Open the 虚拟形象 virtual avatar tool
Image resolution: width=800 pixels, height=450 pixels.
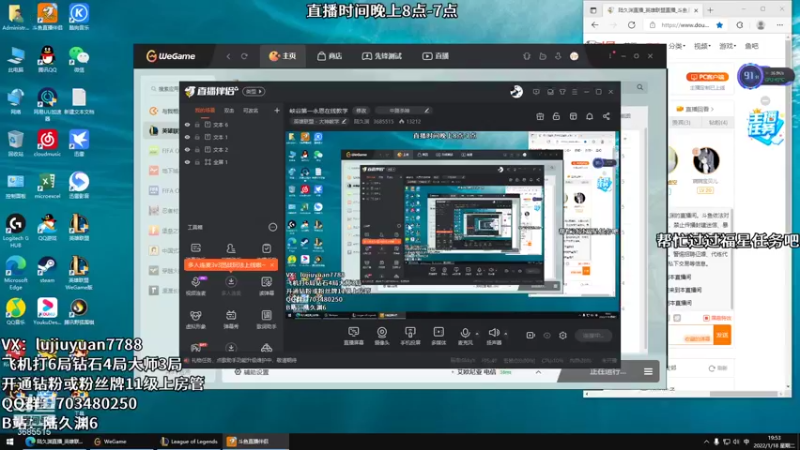[x=195, y=319]
